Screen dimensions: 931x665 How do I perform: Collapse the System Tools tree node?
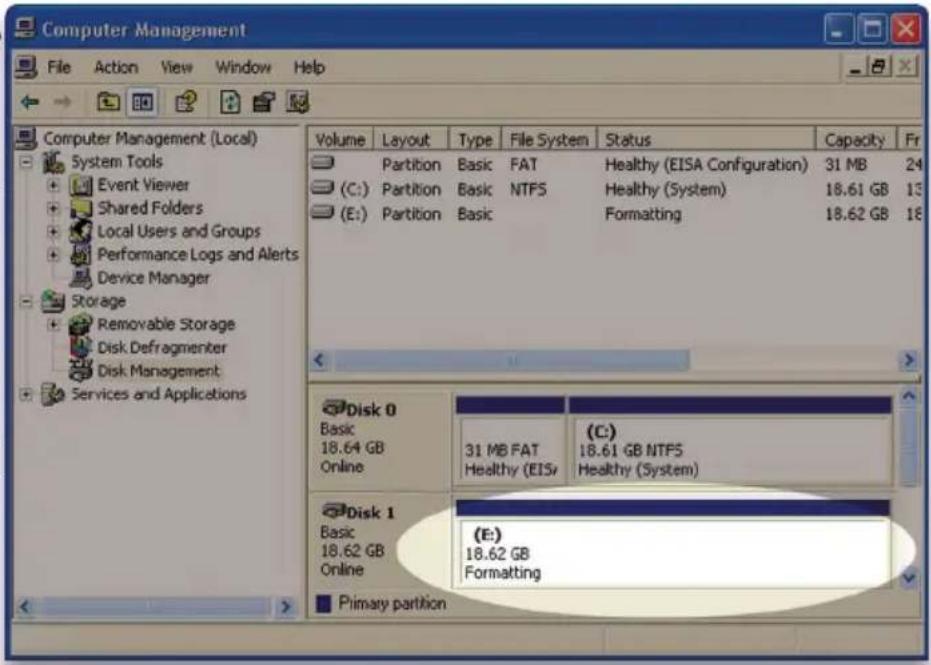[x=26, y=162]
